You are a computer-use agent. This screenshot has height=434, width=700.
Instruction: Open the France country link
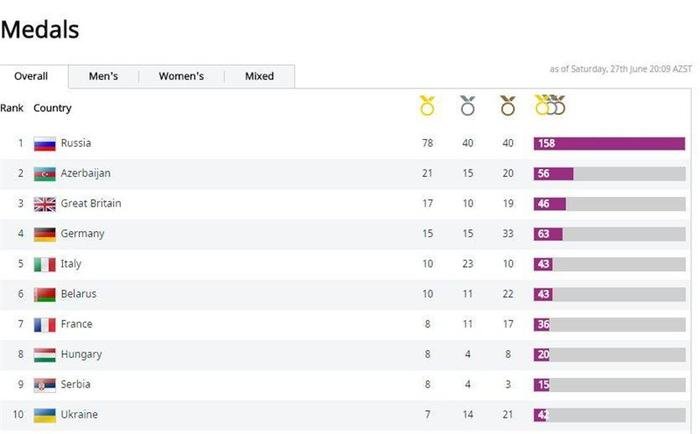76,324
